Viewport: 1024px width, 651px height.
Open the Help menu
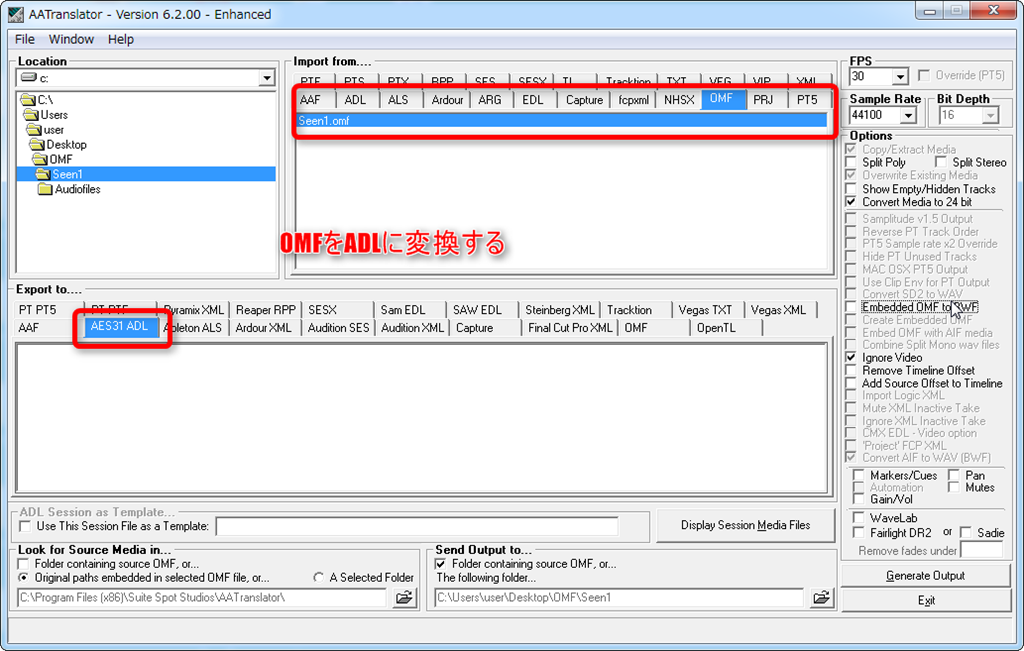coord(121,39)
